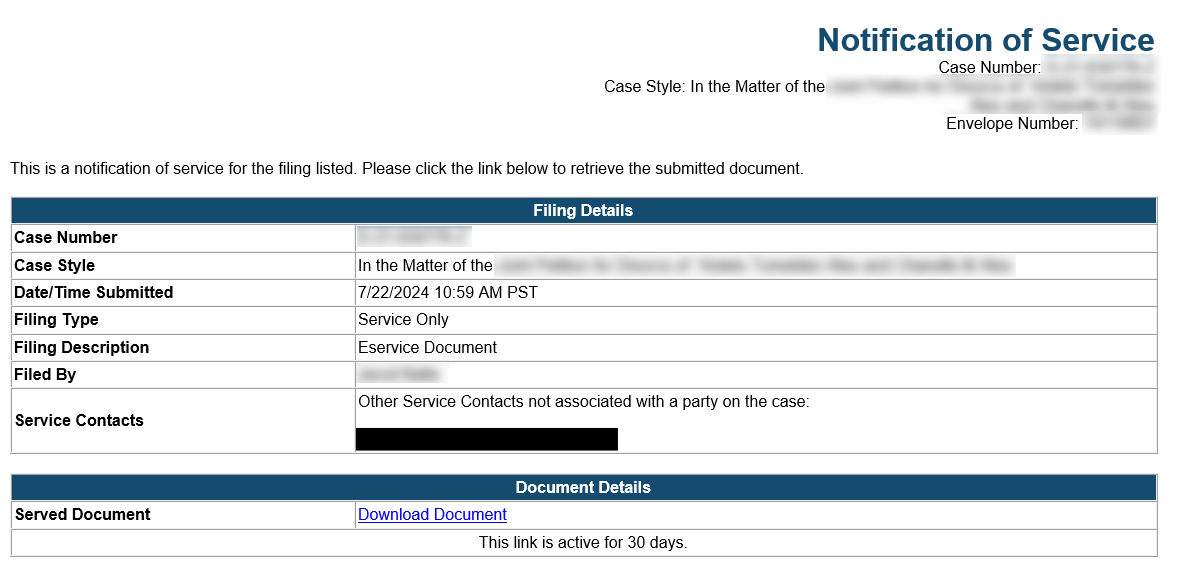Click the Filed By row label

pos(45,375)
